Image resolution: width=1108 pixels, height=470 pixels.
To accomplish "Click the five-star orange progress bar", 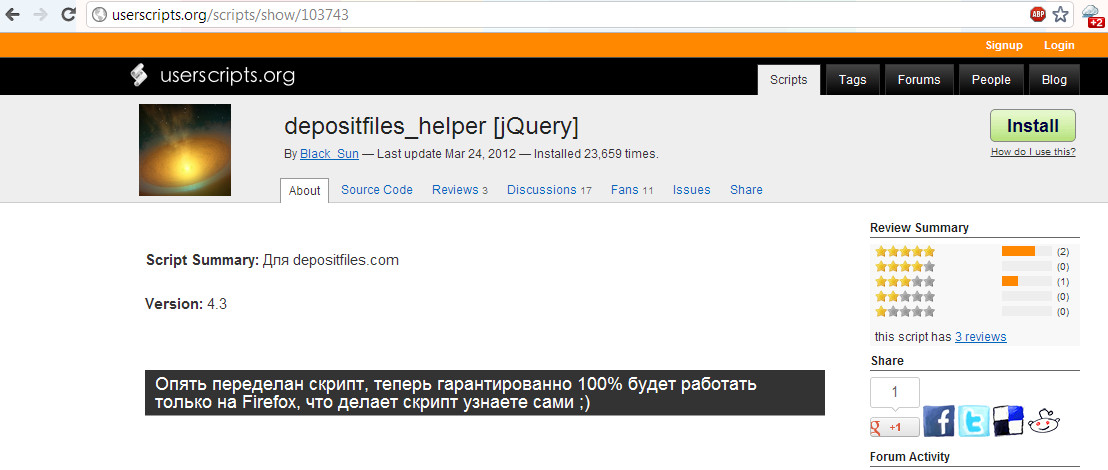I will point(1018,252).
